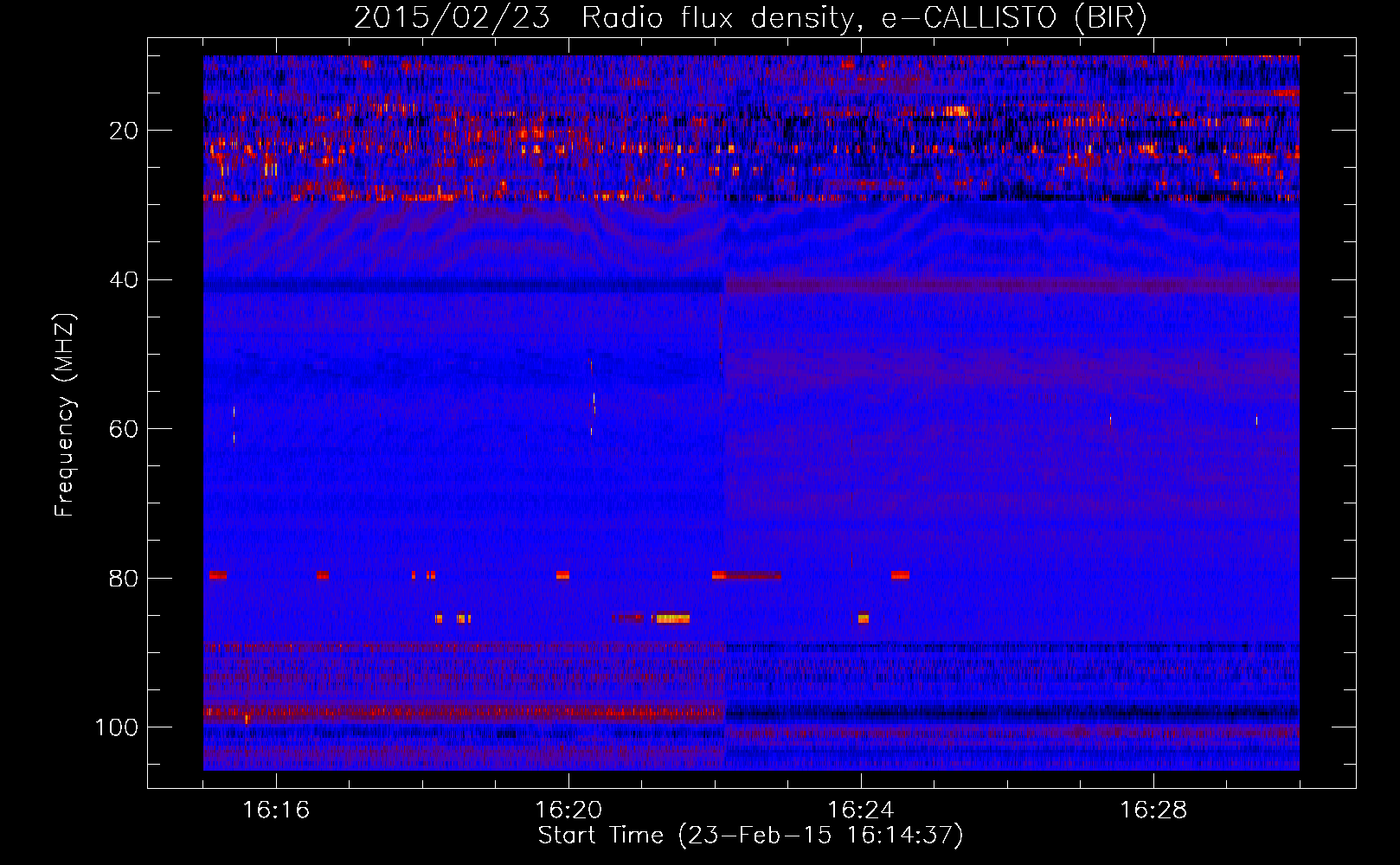The image size is (1400, 865).
Task: Click the 80 MHz frequency tick label
Action: point(124,579)
